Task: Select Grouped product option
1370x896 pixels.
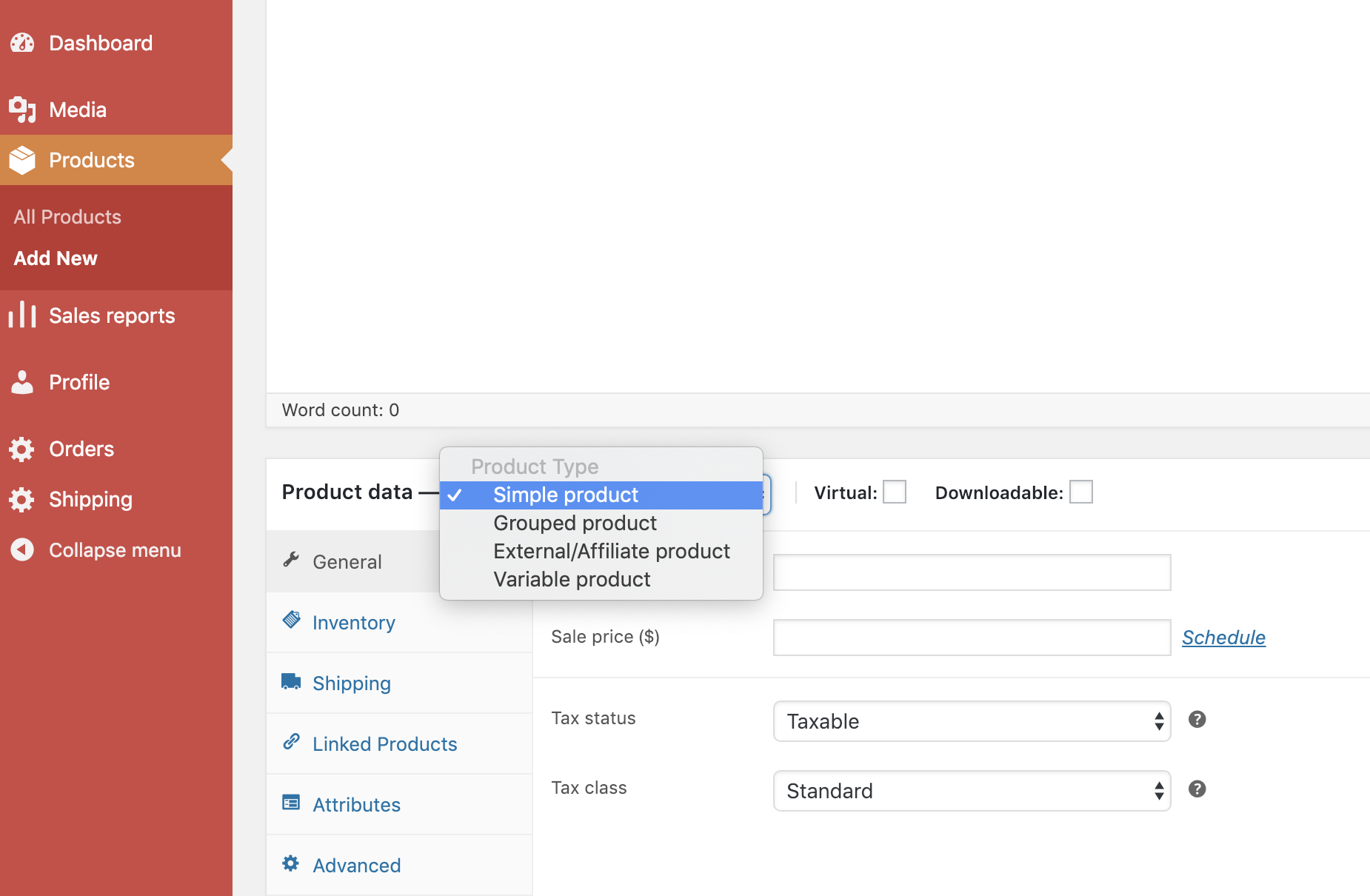Action: coord(575,523)
